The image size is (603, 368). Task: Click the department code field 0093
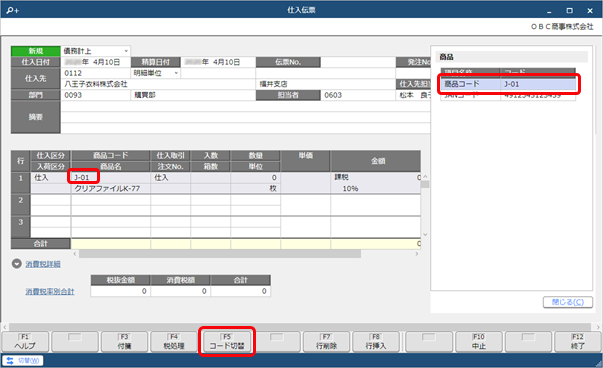[96, 95]
